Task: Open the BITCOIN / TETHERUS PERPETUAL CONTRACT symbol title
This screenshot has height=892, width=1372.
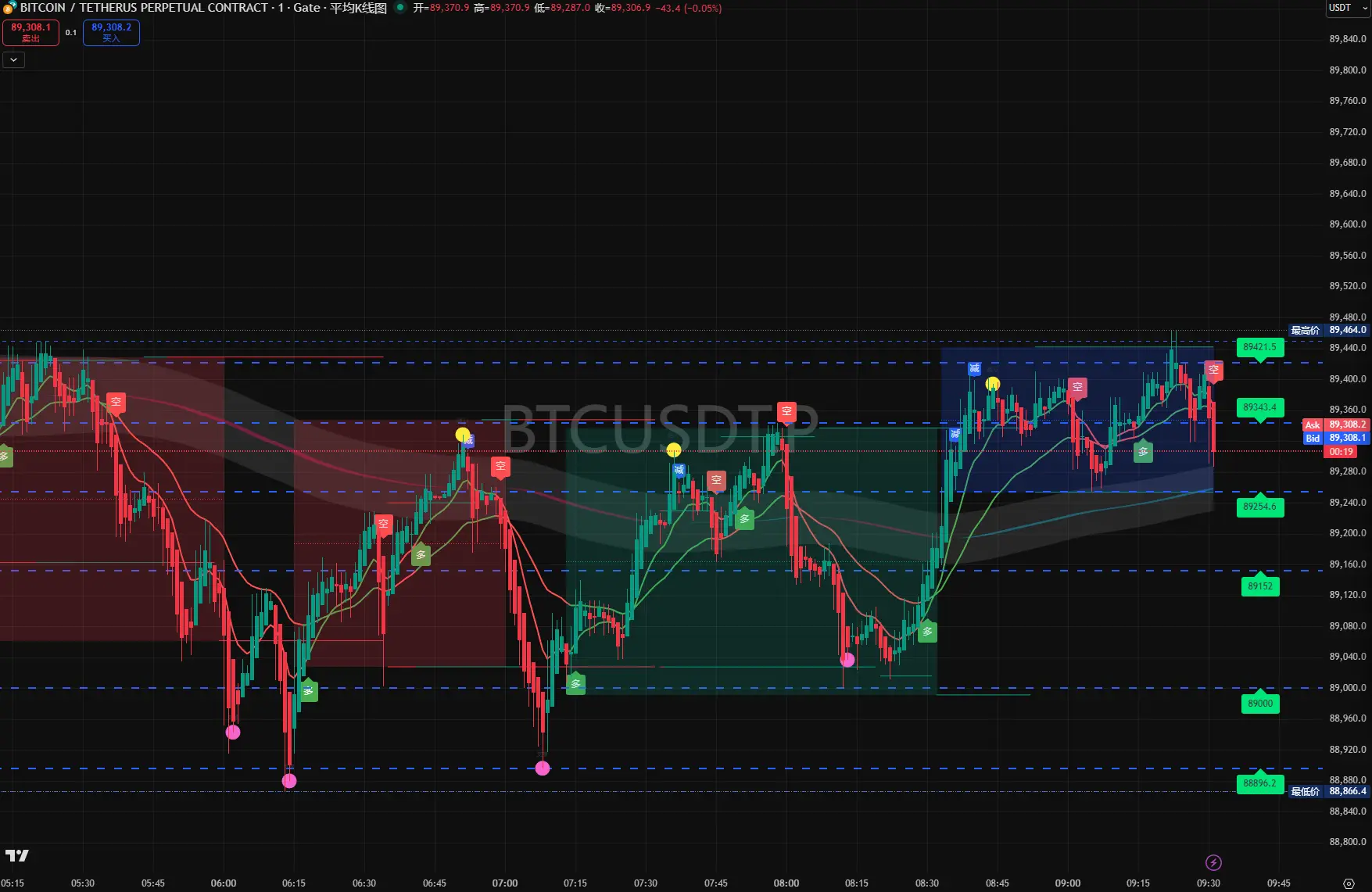Action: pyautogui.click(x=144, y=8)
